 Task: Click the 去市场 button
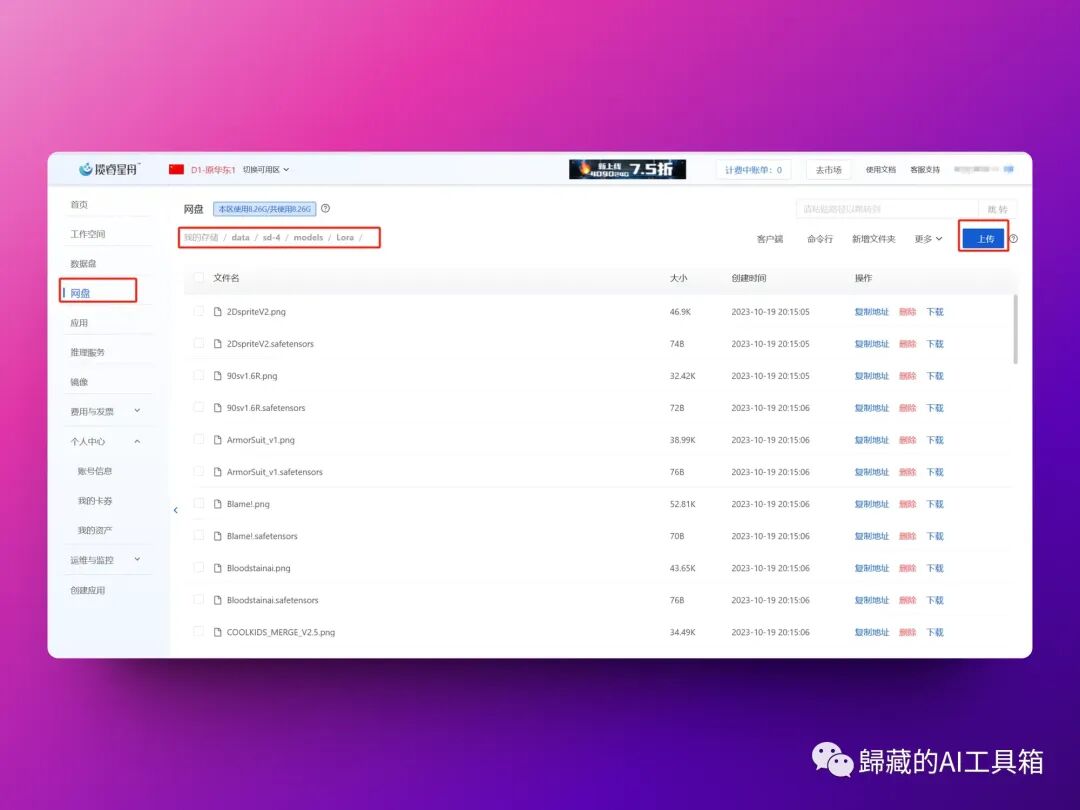tap(829, 169)
